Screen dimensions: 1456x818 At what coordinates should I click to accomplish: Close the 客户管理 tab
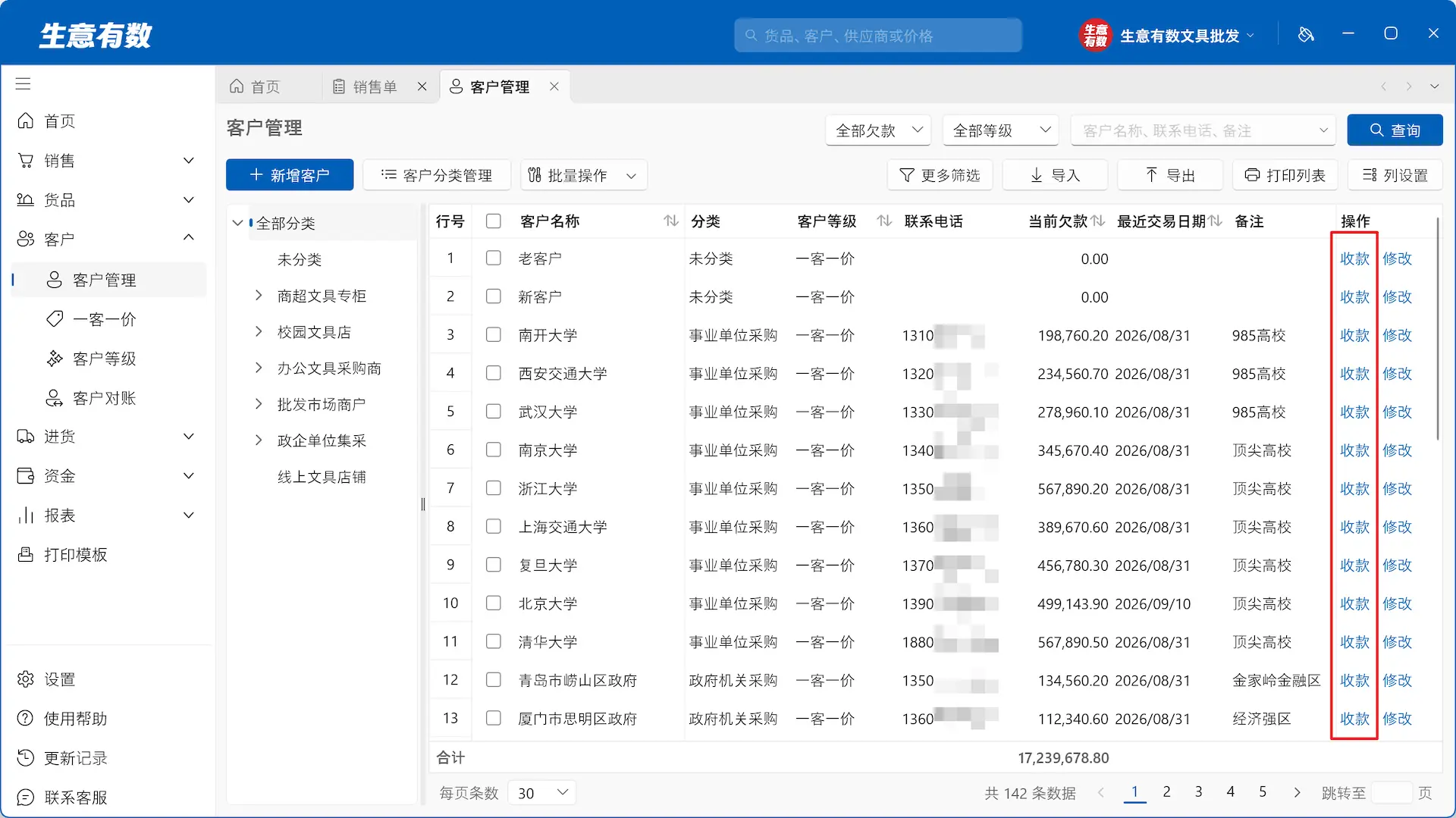[x=554, y=86]
